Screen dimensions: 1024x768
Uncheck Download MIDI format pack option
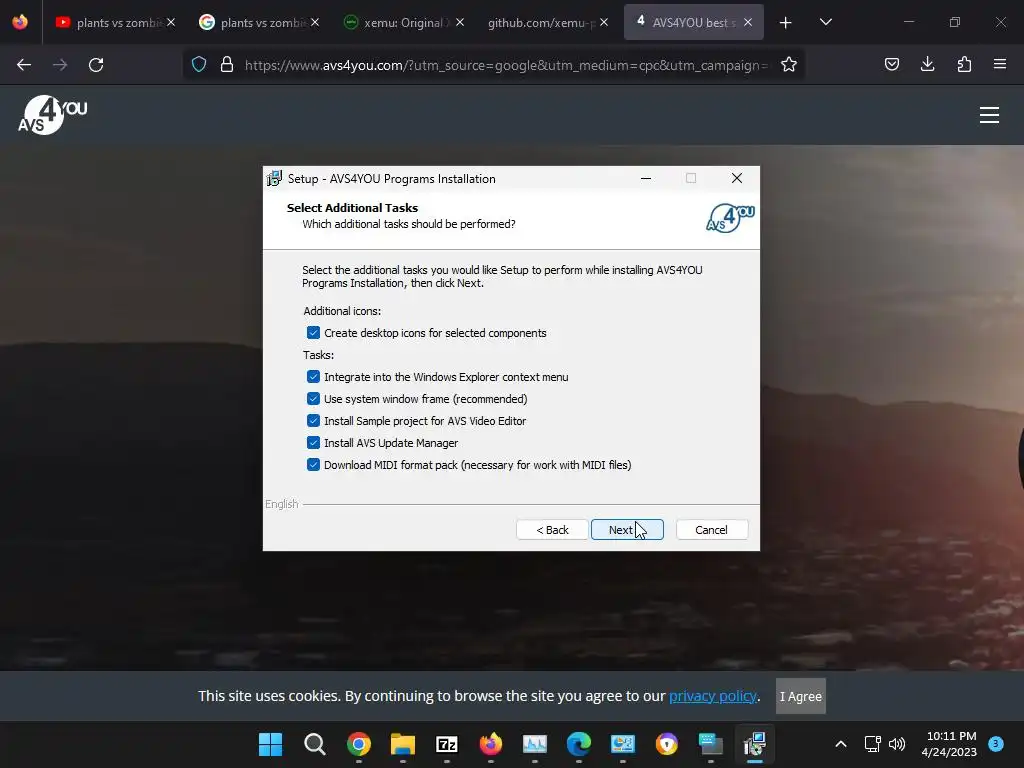(x=313, y=465)
